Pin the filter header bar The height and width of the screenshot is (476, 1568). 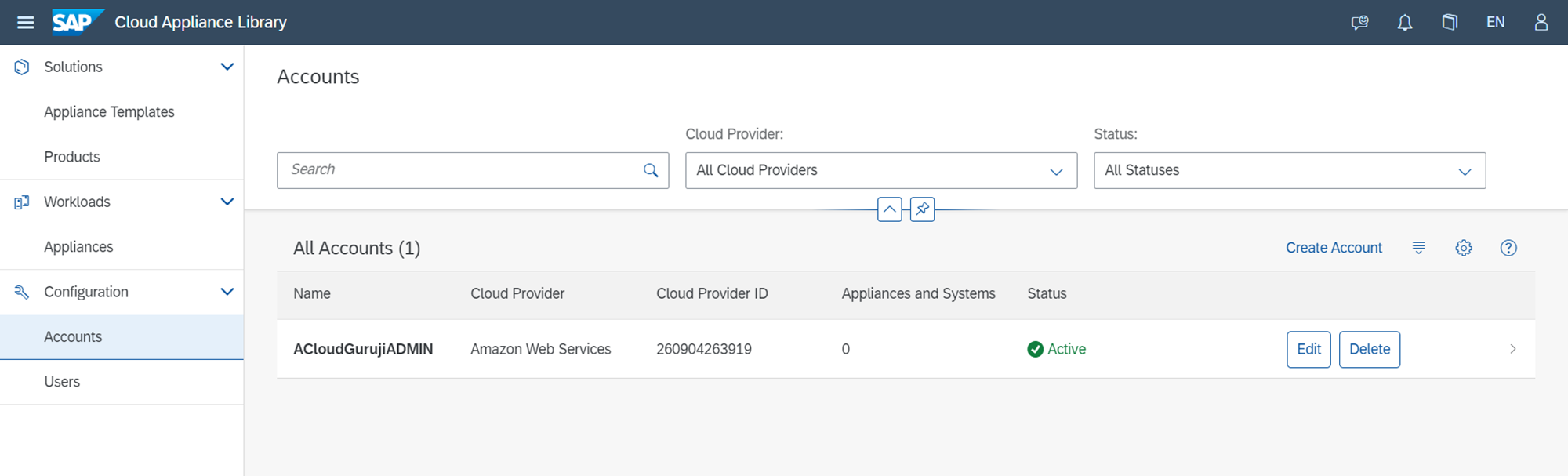922,209
